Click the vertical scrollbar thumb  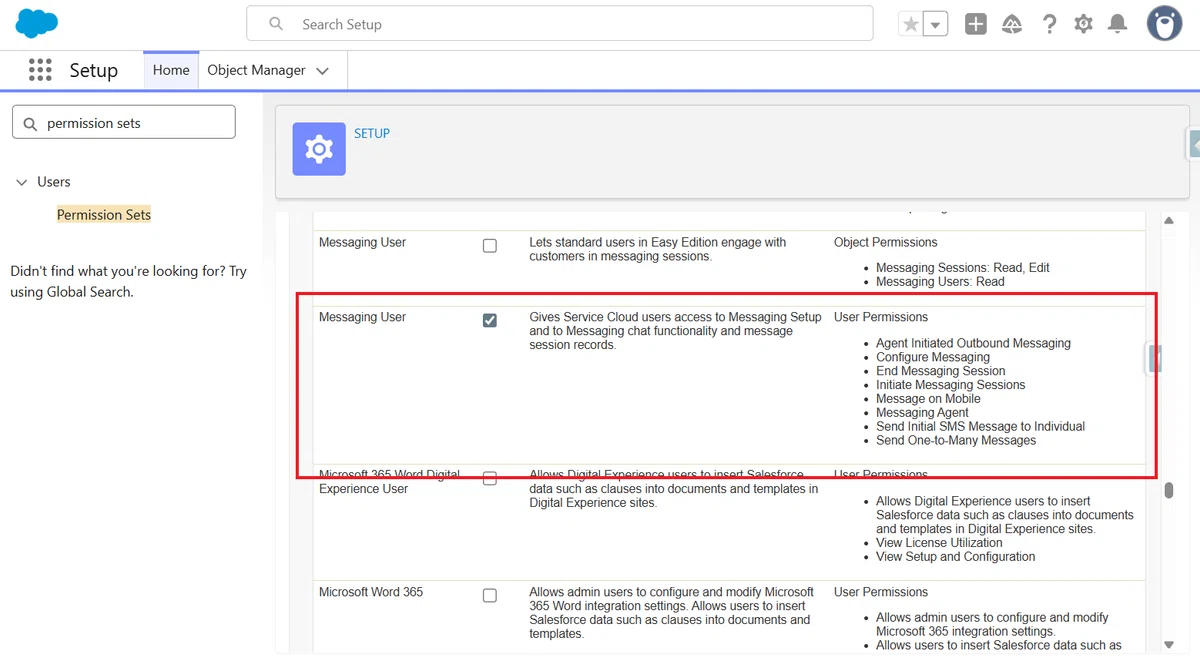[1168, 490]
